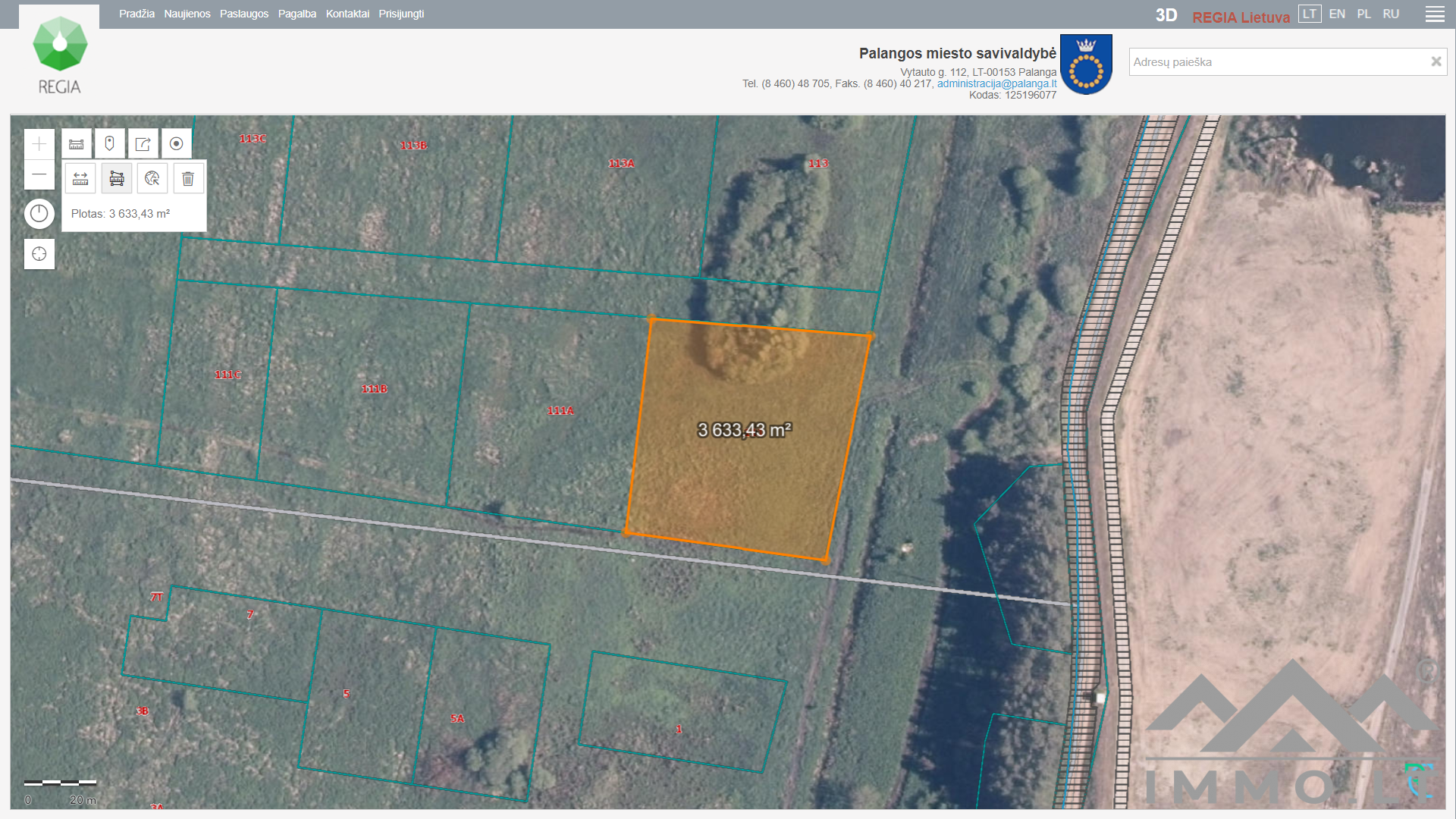Image resolution: width=1456 pixels, height=819 pixels.
Task: Select LT language
Action: point(1310,14)
